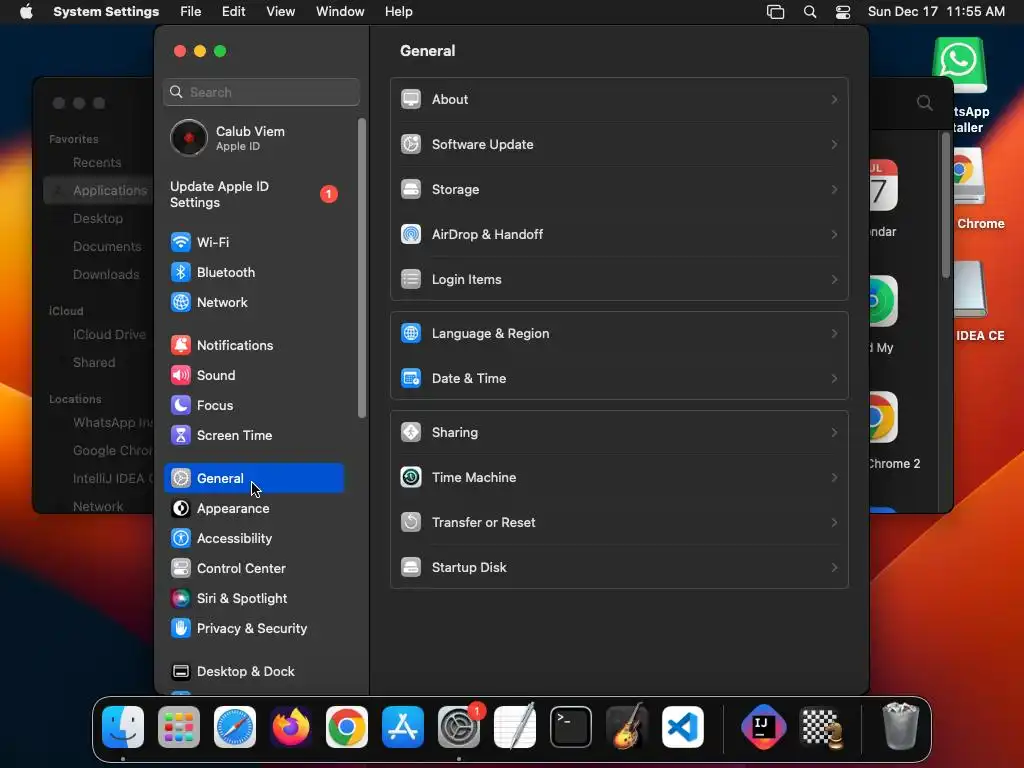Open the Software Update gear icon
Viewport: 1024px width, 768px height.
point(411,144)
